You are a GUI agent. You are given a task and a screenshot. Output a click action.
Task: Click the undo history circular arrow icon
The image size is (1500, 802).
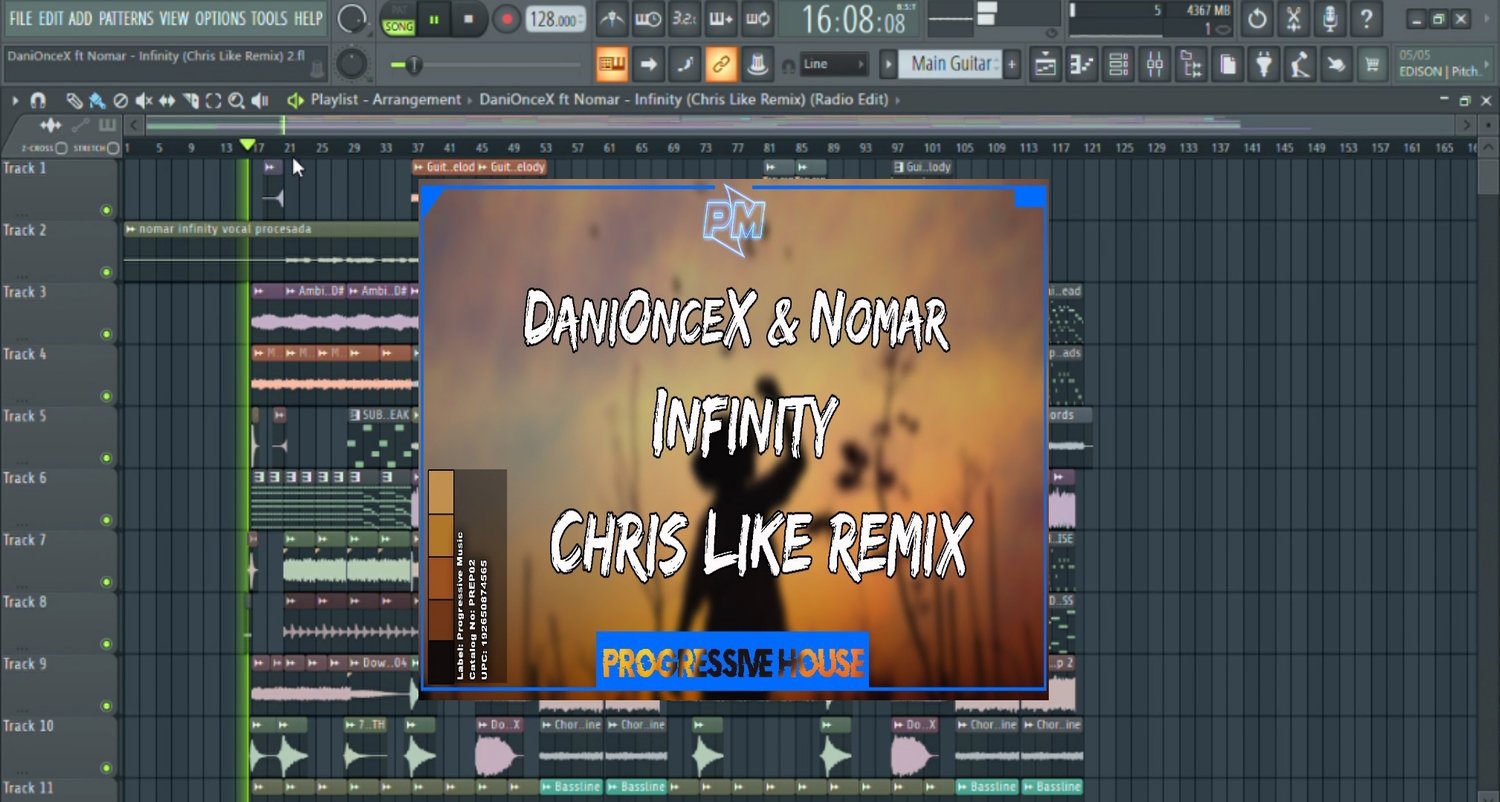[x=1257, y=18]
